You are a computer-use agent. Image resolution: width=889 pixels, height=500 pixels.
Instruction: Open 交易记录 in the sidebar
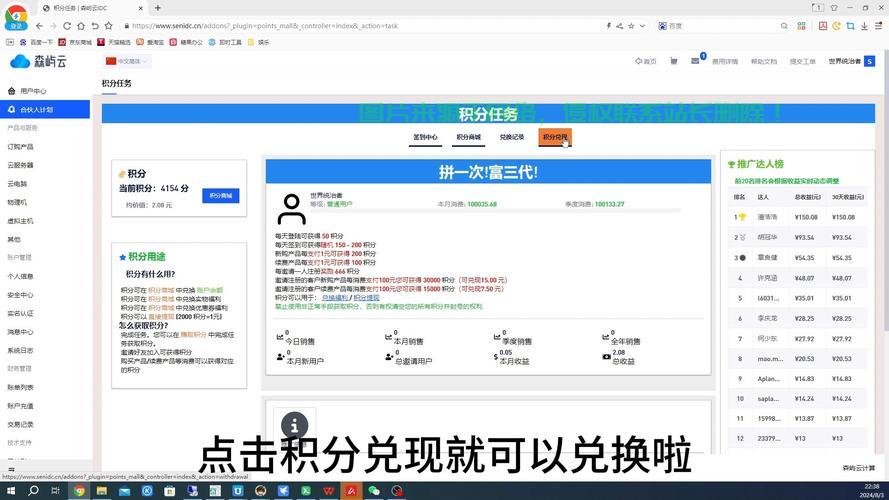(x=20, y=424)
